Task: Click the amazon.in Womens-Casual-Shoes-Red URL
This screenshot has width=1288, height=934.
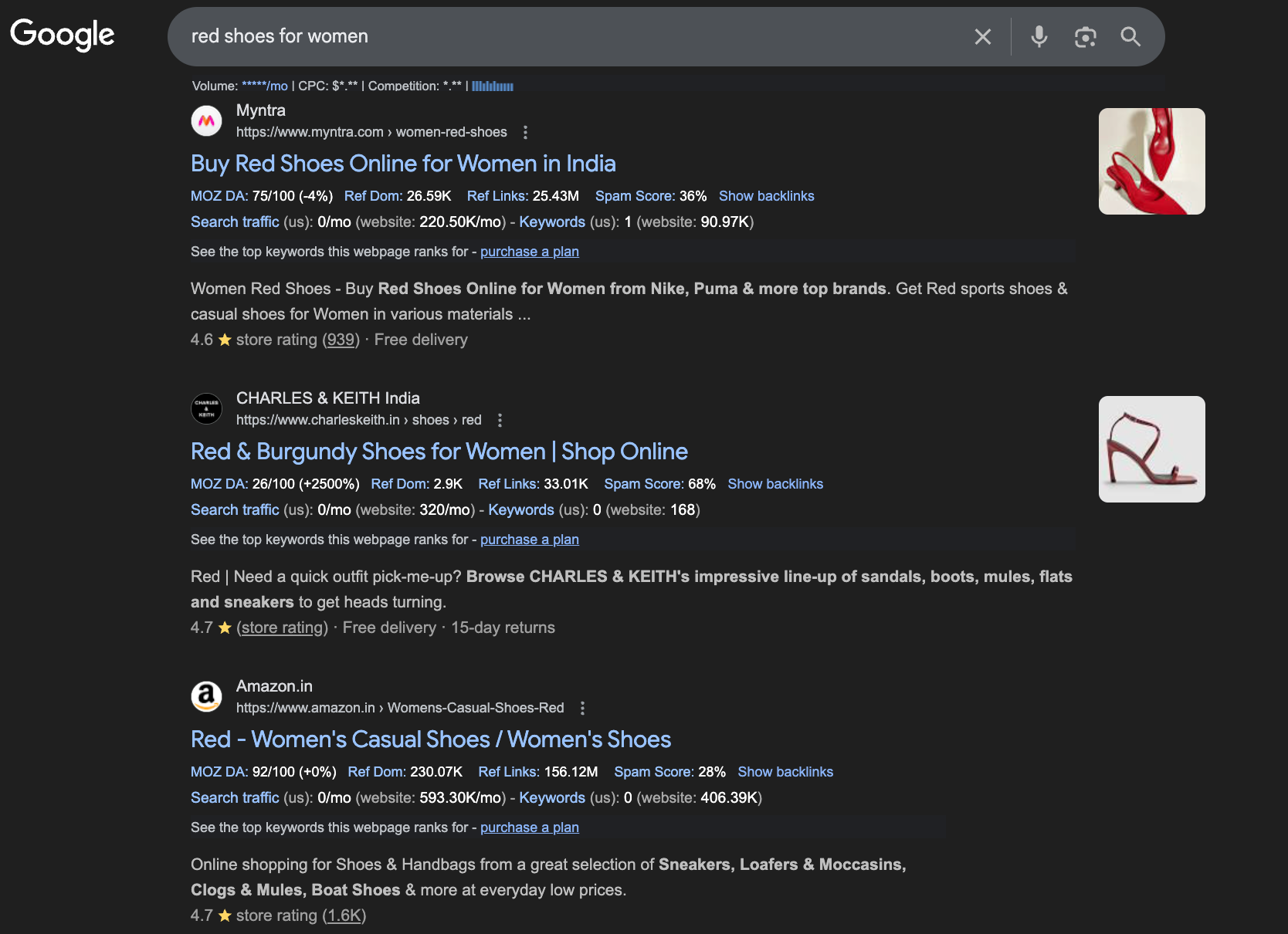Action: tap(400, 708)
